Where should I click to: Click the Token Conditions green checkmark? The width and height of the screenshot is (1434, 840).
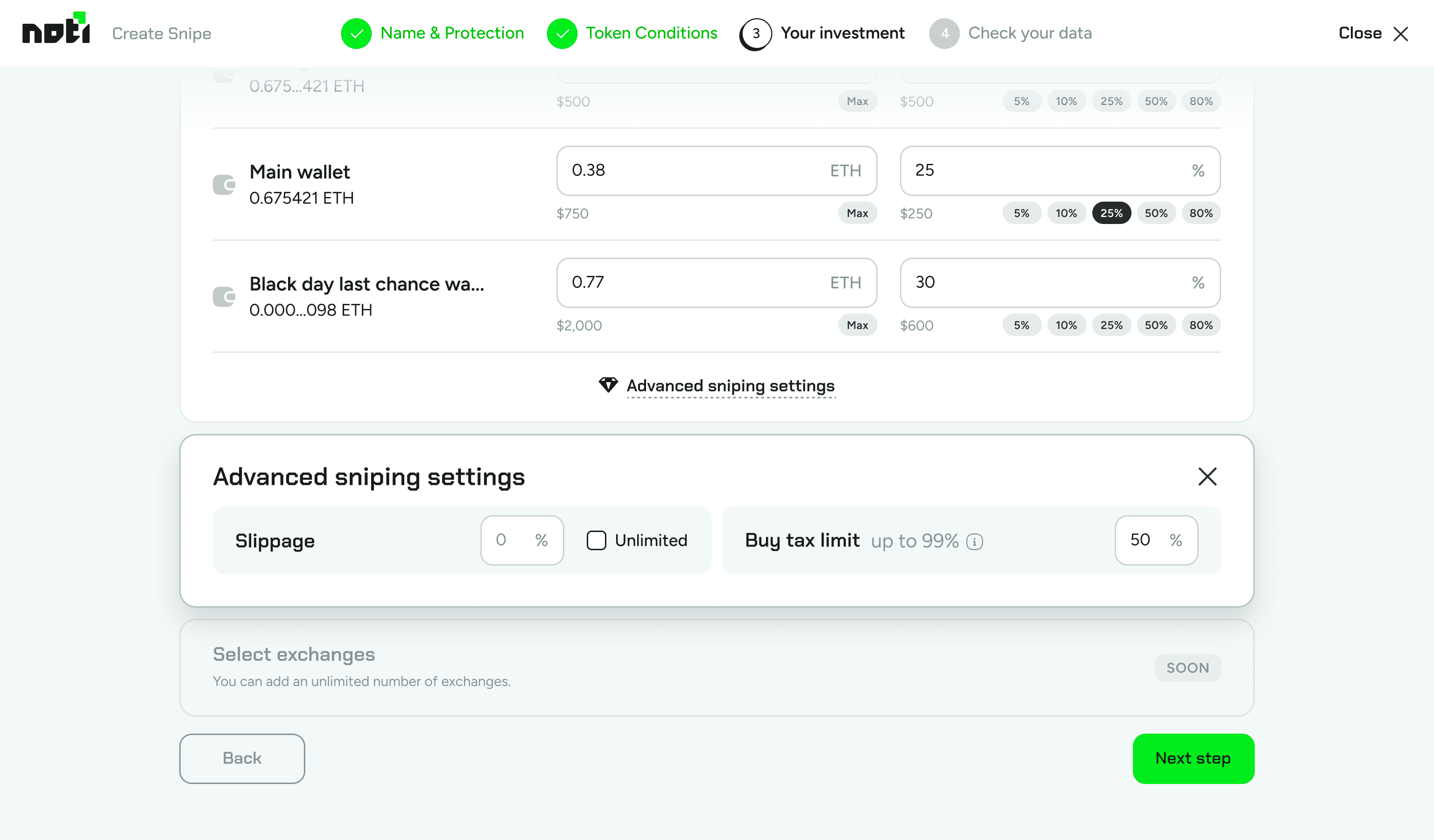point(562,34)
